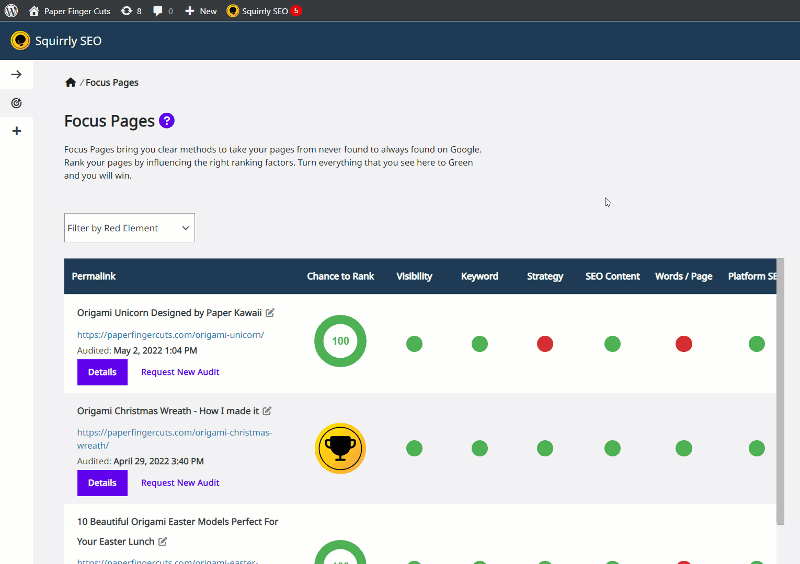Click the plus sidebar icon
800x564 pixels.
coord(16,131)
